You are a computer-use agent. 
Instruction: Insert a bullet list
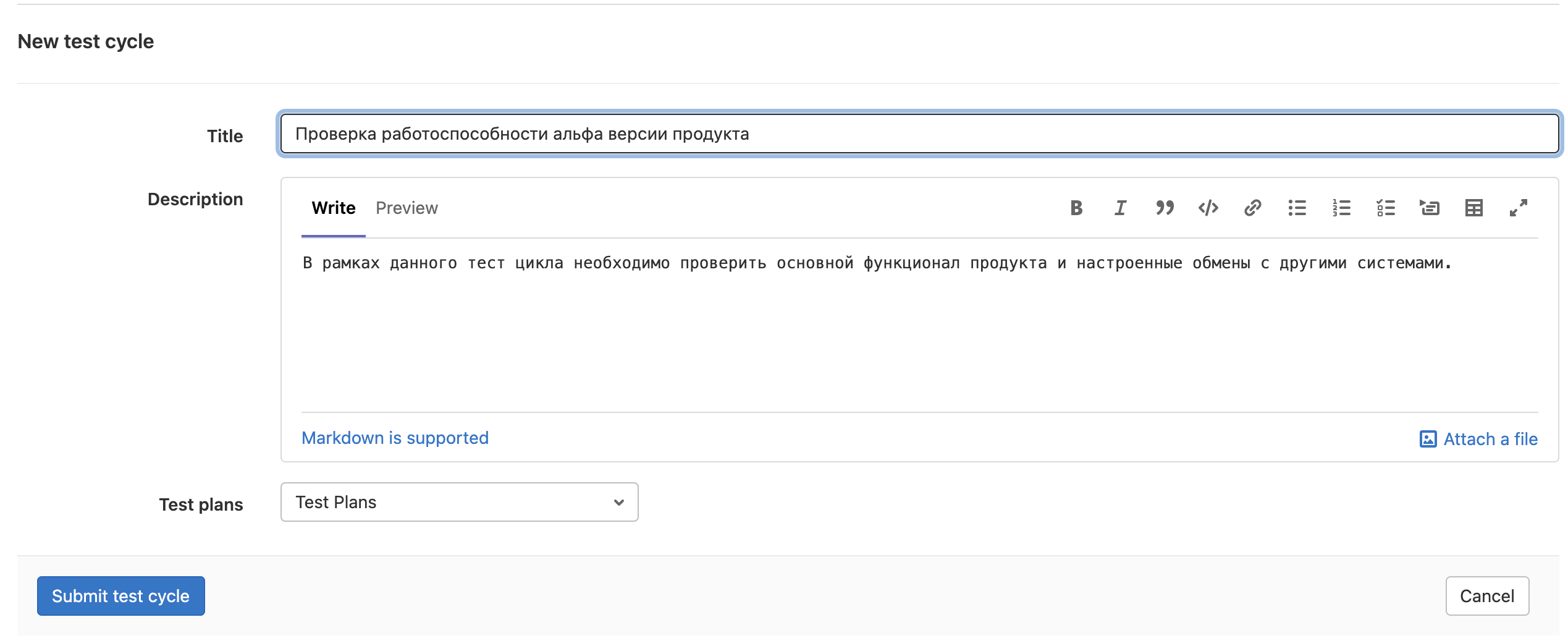click(x=1297, y=208)
